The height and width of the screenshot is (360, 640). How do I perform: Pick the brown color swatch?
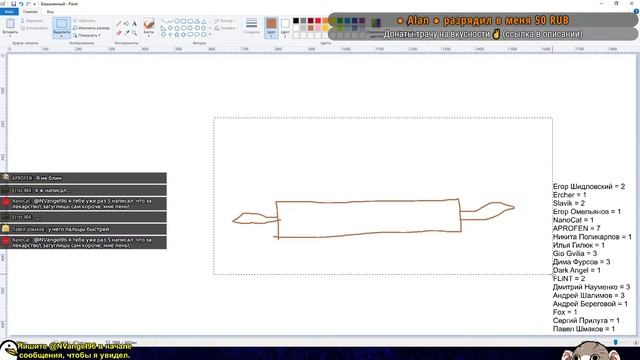point(311,28)
